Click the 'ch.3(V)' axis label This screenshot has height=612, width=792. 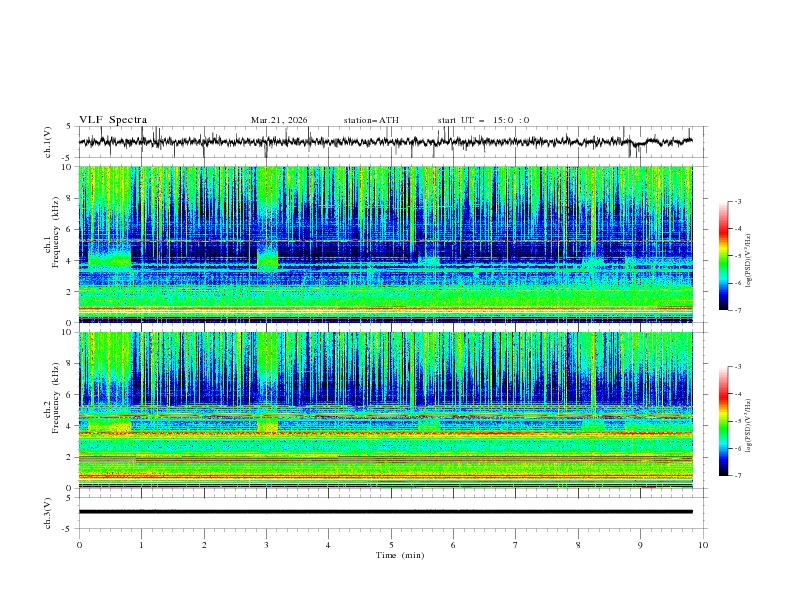[x=47, y=513]
